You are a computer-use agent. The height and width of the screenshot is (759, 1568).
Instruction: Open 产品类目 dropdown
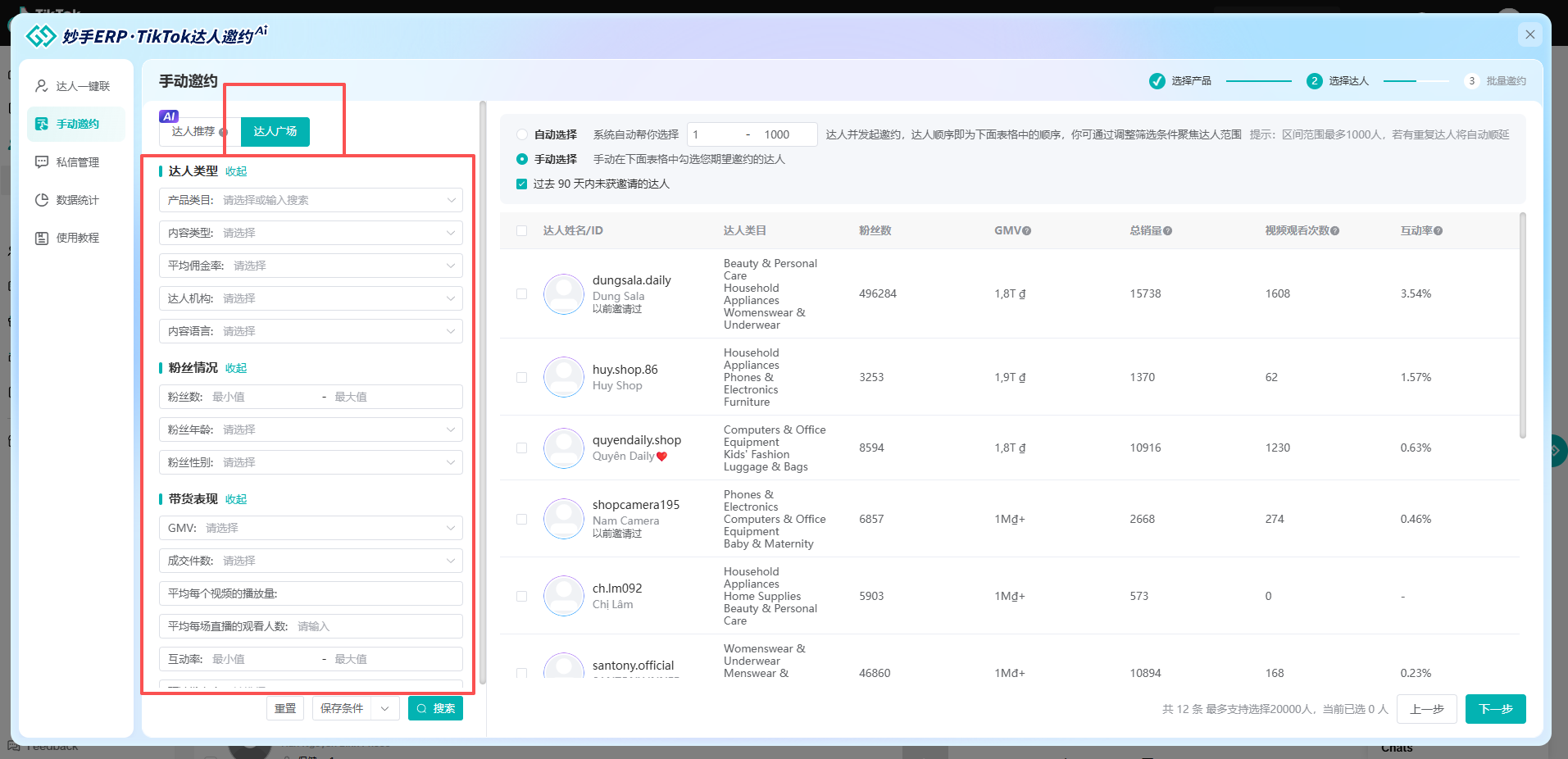tap(311, 200)
